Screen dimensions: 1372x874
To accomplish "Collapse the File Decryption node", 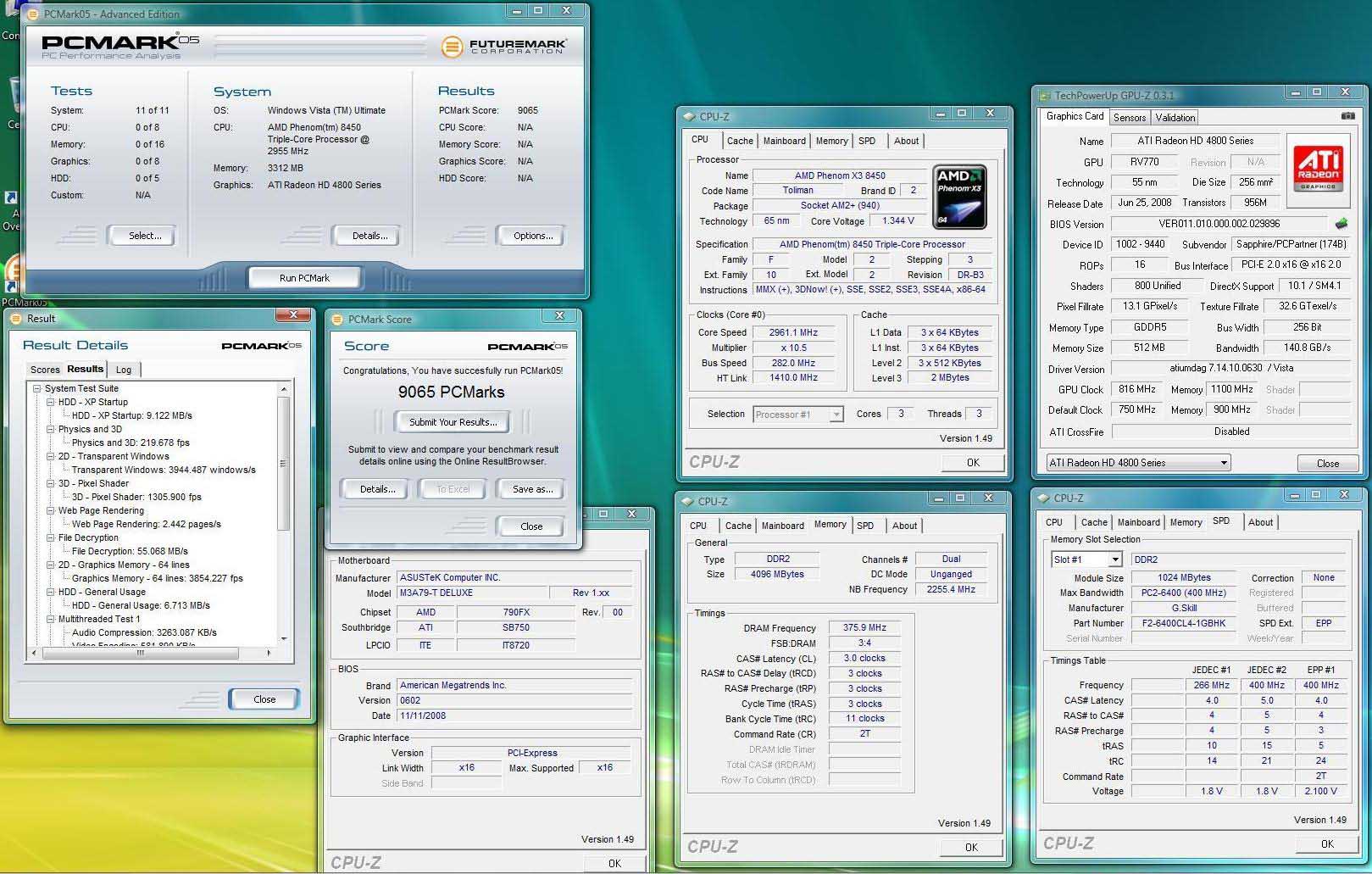I will 51,537.
